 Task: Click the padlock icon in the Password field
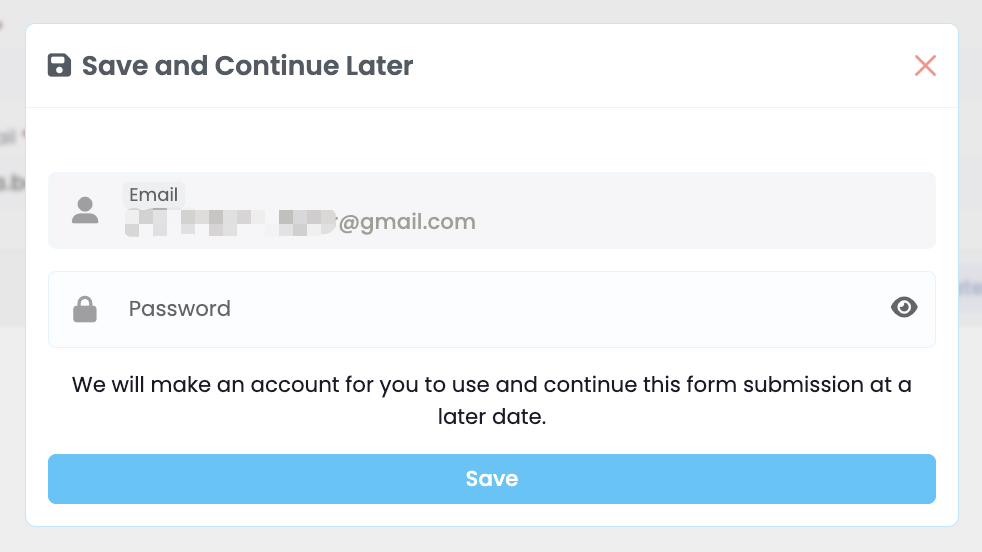pos(85,310)
